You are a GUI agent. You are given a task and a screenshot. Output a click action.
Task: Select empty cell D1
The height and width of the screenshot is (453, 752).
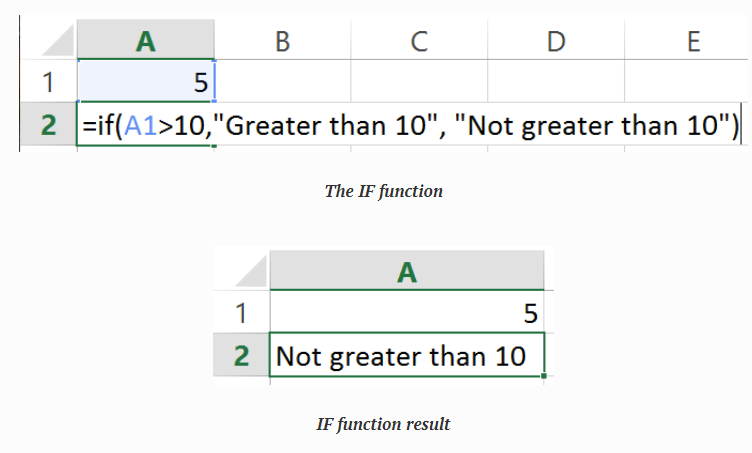coord(556,82)
